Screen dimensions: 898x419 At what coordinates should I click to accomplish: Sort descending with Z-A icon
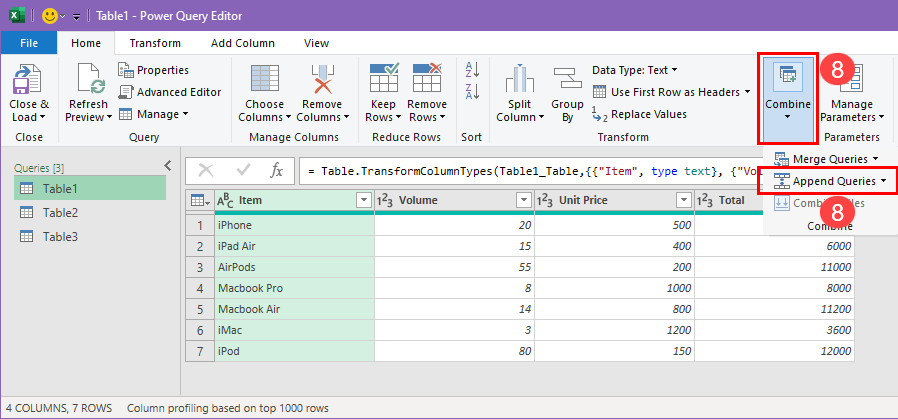click(x=472, y=91)
